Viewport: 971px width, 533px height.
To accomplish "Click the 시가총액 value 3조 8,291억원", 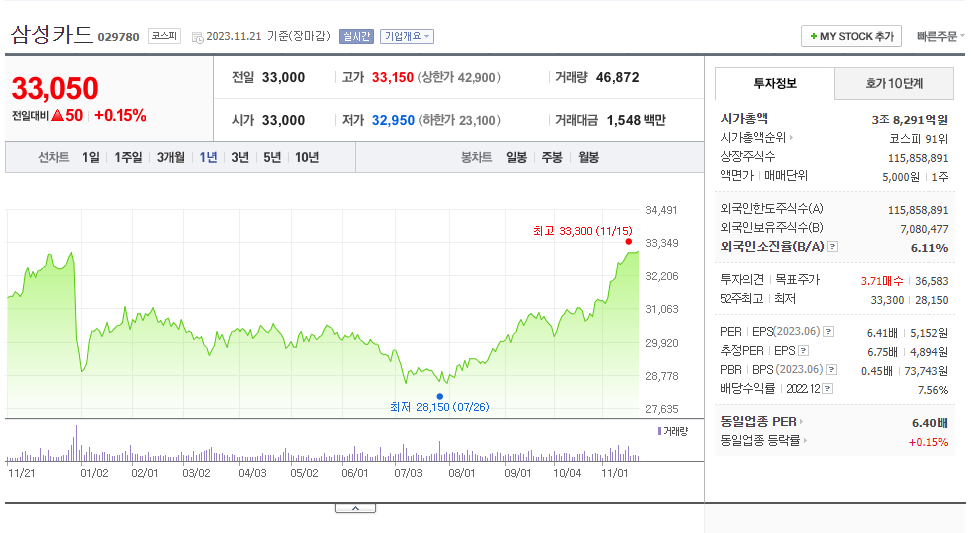I will coord(910,119).
